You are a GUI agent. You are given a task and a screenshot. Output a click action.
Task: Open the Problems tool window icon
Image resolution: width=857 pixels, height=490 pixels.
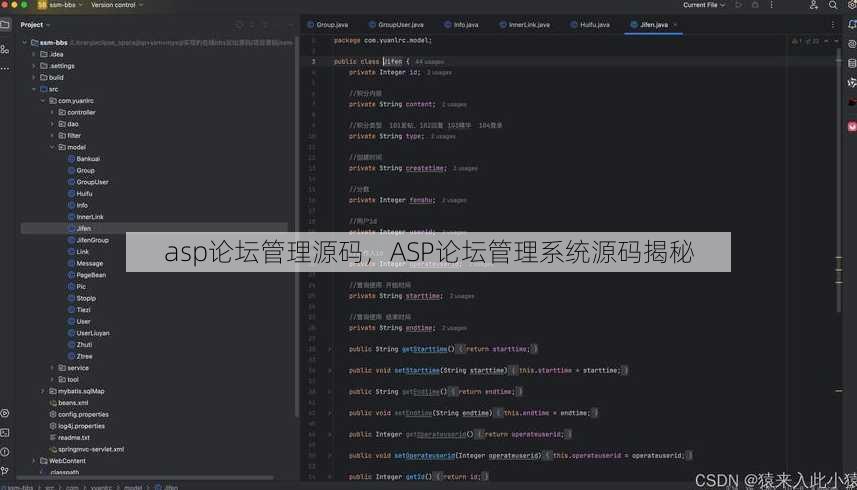pyautogui.click(x=5, y=452)
